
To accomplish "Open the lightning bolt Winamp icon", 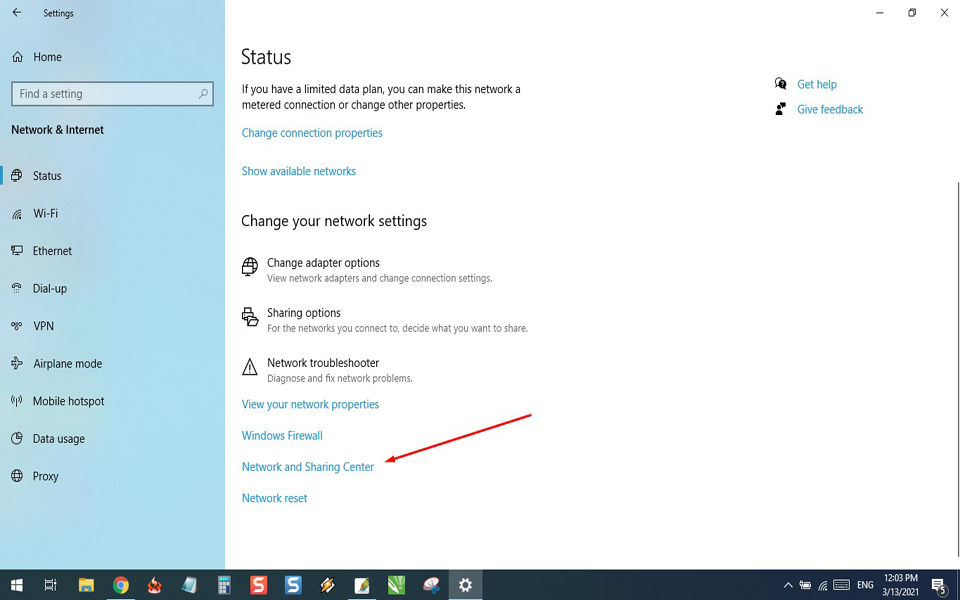I will point(328,585).
